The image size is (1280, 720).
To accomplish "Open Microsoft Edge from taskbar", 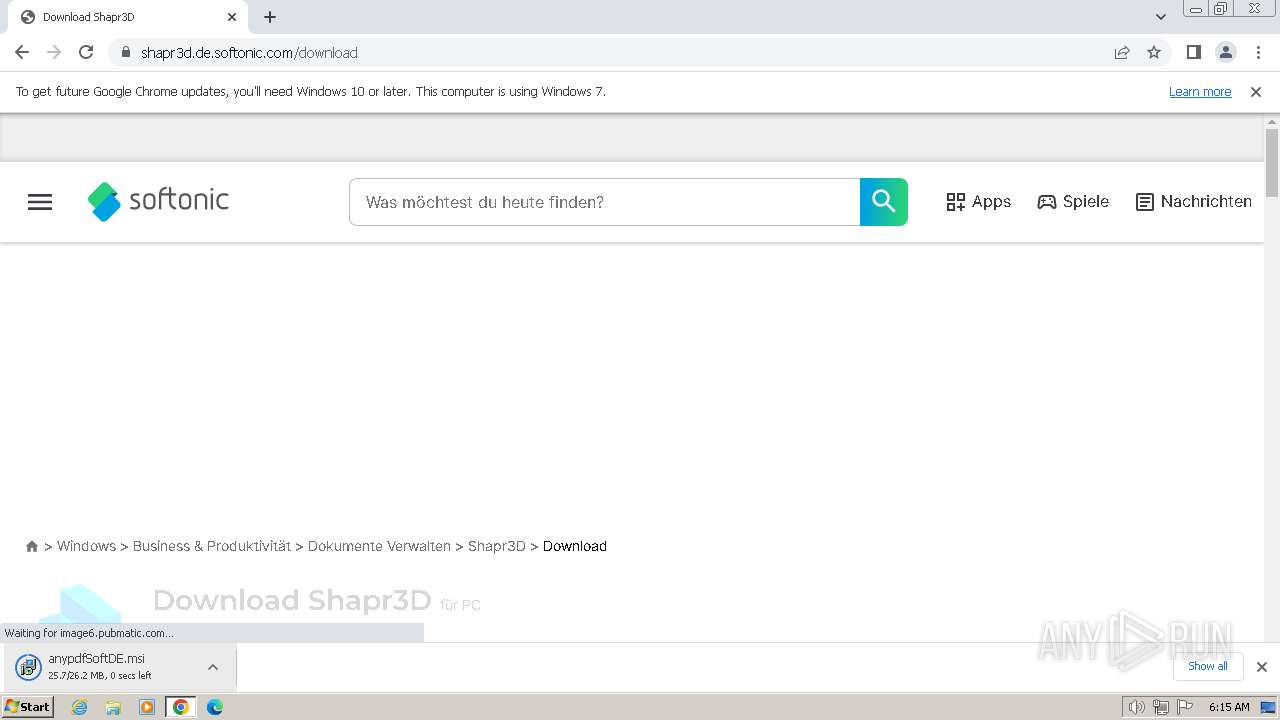I will point(215,707).
